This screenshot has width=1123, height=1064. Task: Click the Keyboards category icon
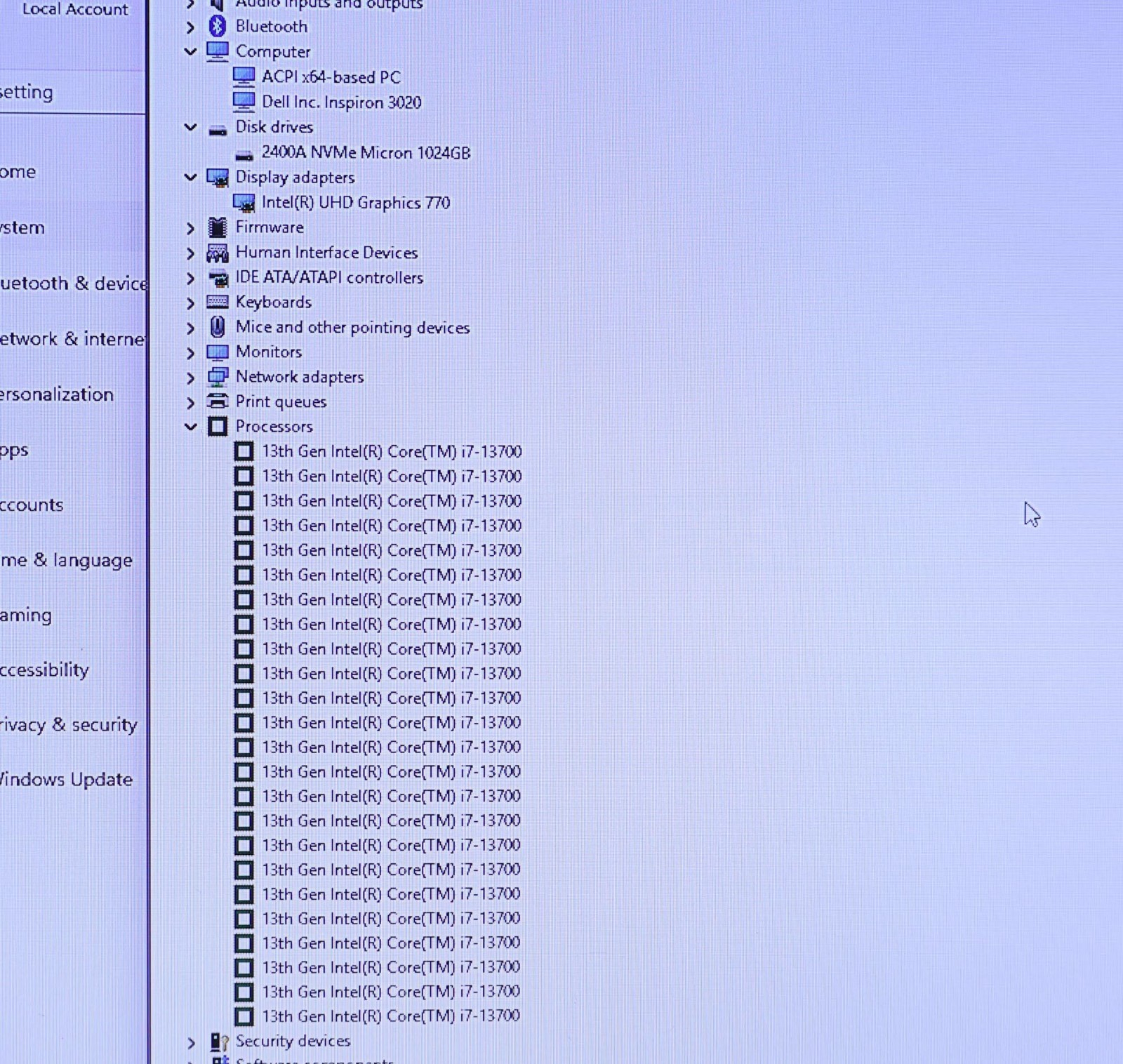(x=218, y=302)
